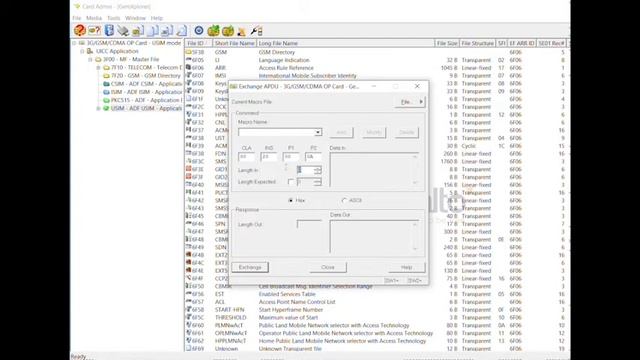Expand the USIM ADF tree node
This screenshot has height=360, width=640.
(98, 108)
